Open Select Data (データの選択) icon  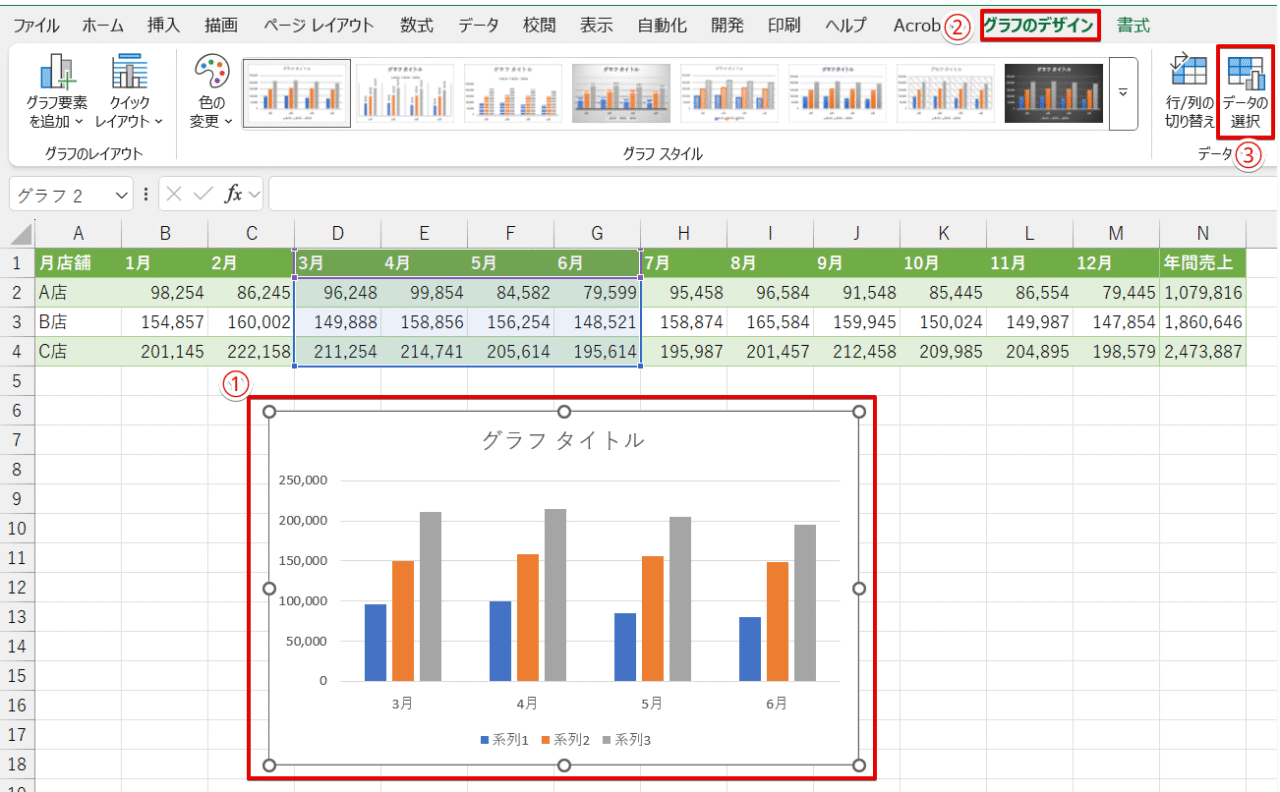pyautogui.click(x=1245, y=73)
